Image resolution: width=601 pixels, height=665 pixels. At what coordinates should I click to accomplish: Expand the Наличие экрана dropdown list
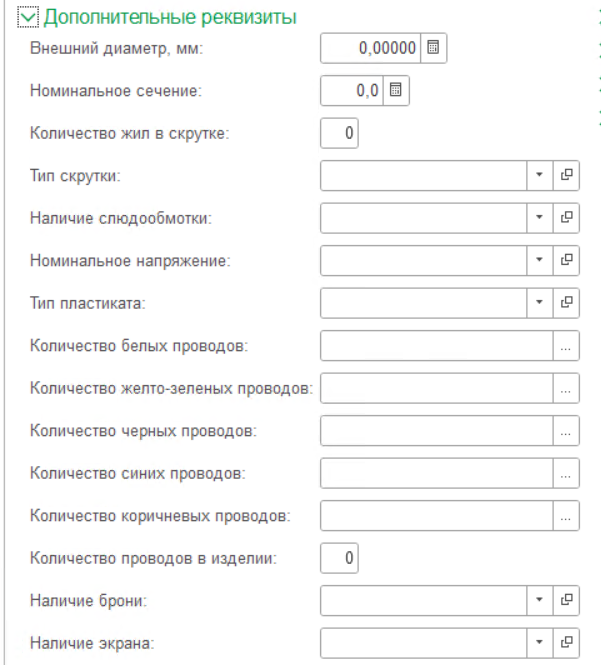pos(540,643)
